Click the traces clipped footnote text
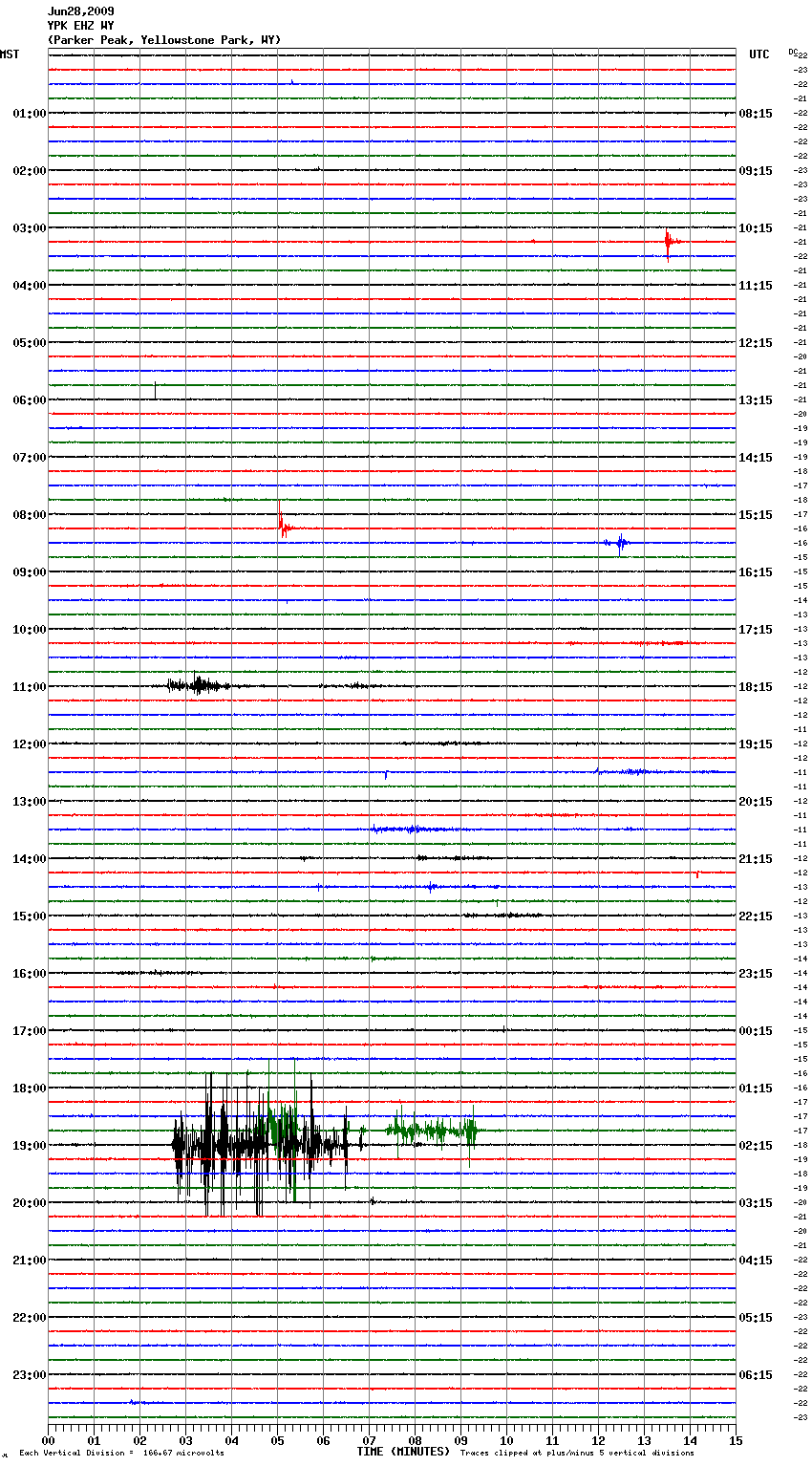Image resolution: width=812 pixels, height=1466 pixels. 577,1453
